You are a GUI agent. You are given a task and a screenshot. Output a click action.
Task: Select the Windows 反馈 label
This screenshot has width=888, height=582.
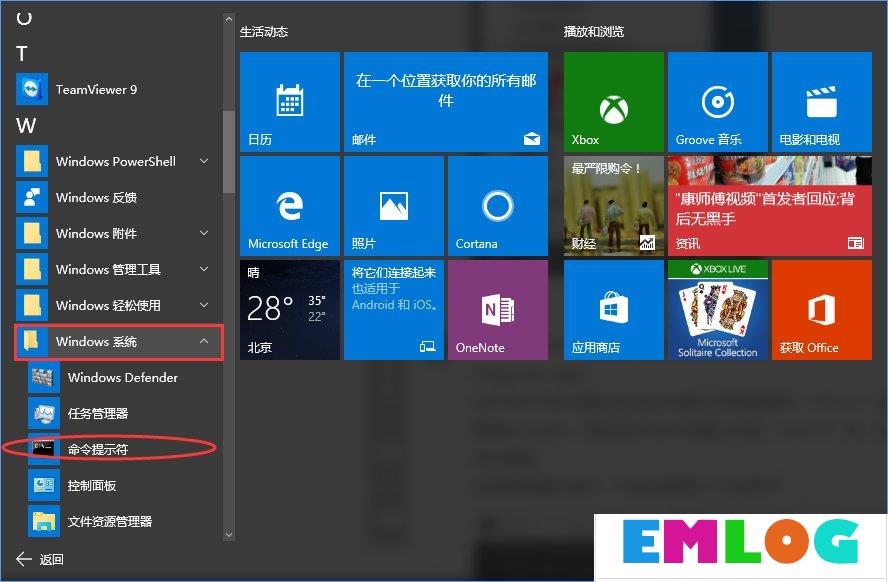coord(96,198)
